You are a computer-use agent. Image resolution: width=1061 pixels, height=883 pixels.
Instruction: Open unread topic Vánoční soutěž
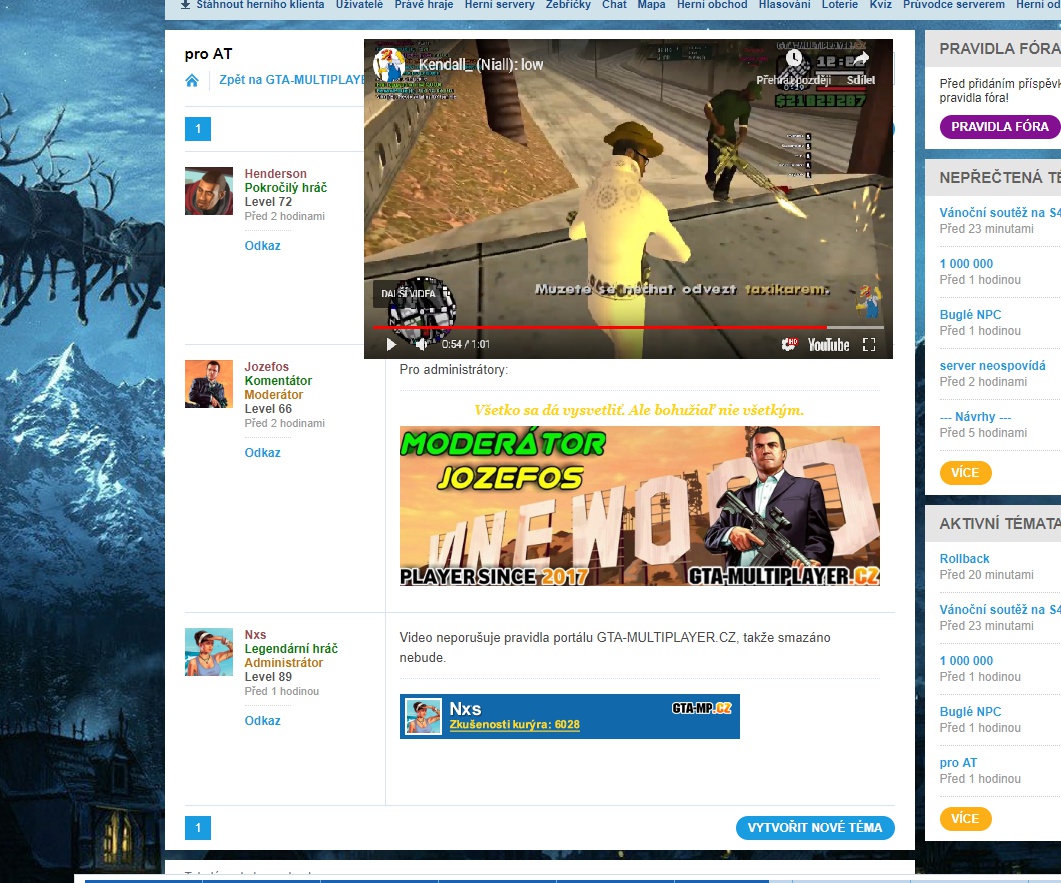coord(1000,212)
